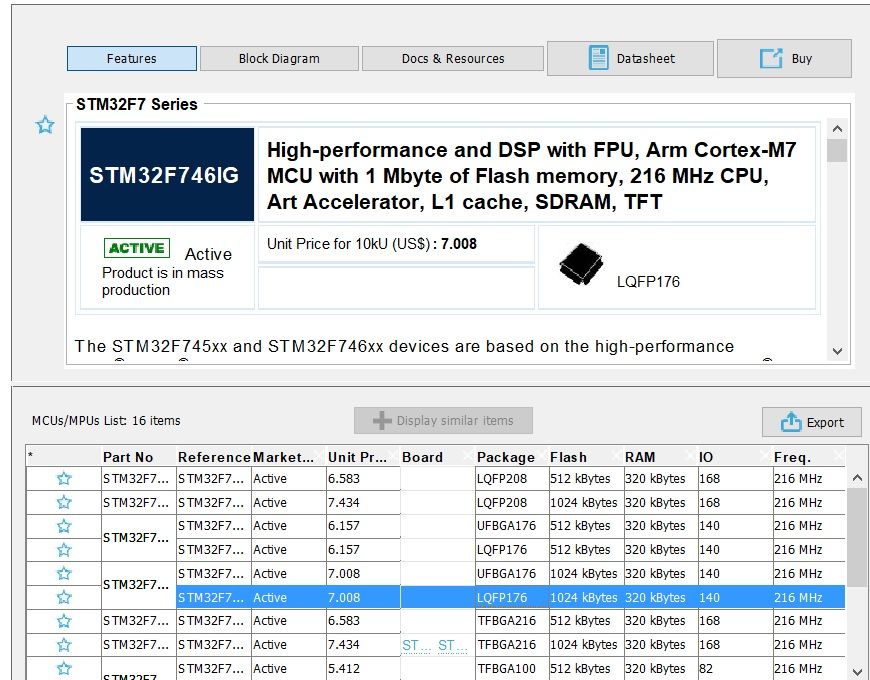This screenshot has width=870, height=680.
Task: Click the UFBGA176 cell in the 6.157 row
Action: (512, 526)
